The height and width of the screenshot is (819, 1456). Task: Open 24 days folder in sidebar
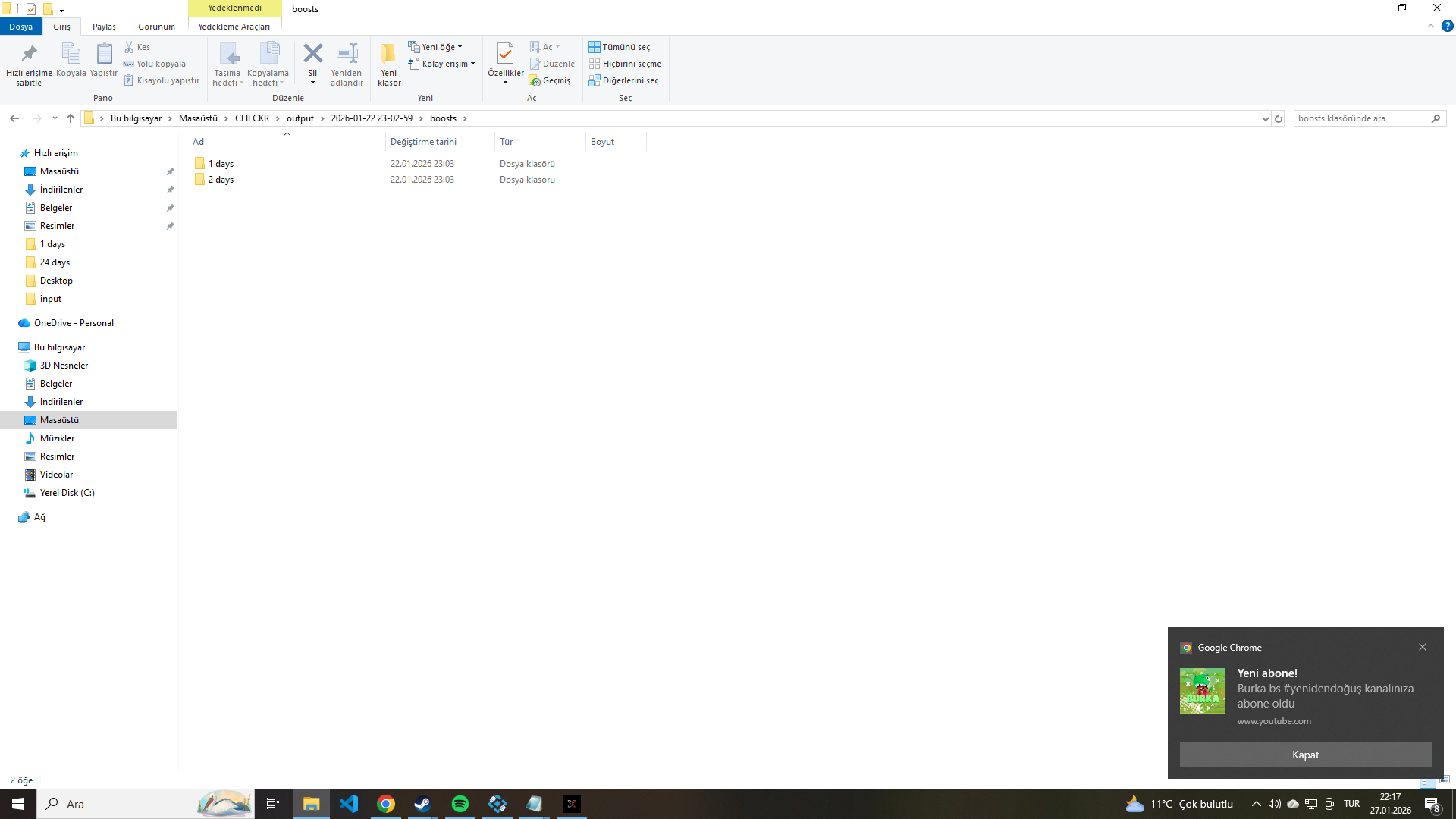pyautogui.click(x=55, y=262)
